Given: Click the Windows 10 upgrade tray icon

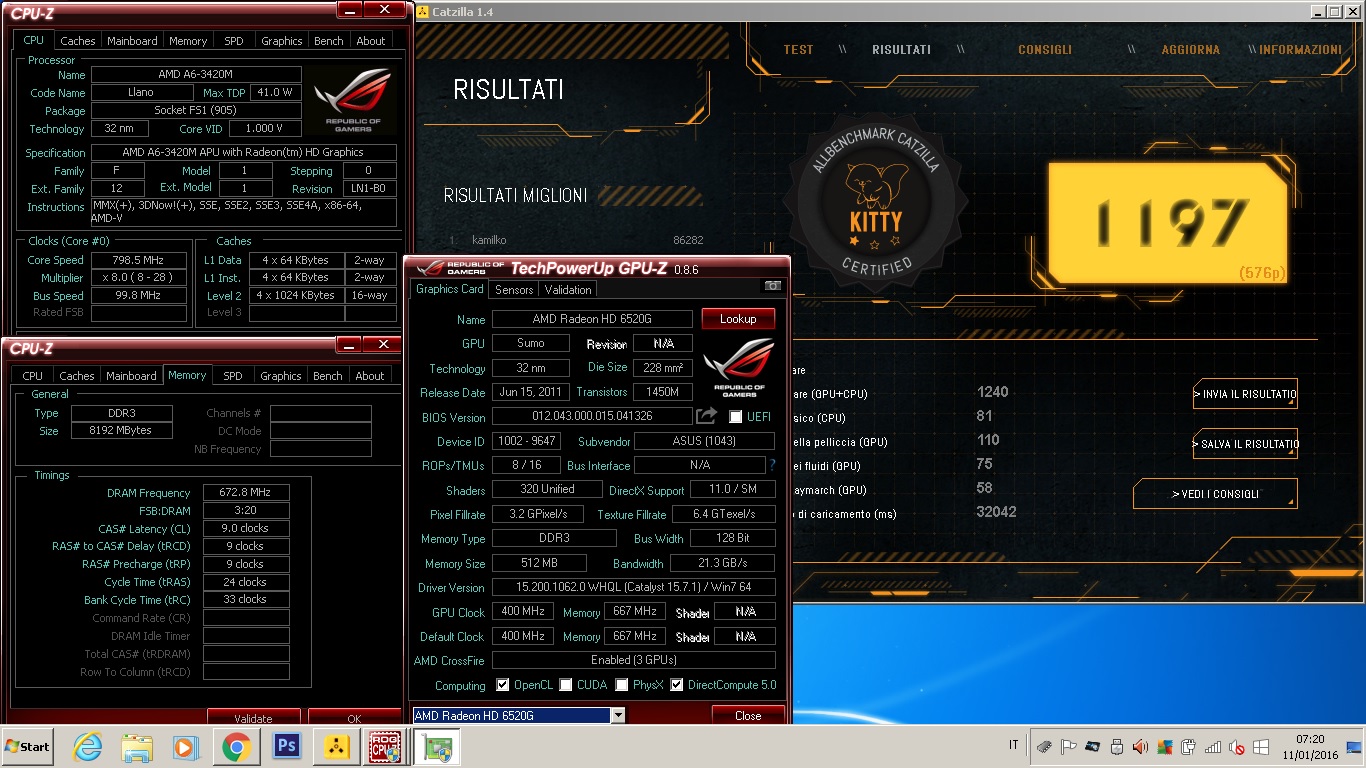Looking at the screenshot, I should coord(1261,746).
